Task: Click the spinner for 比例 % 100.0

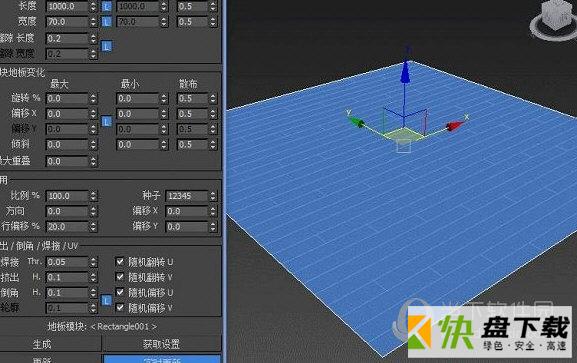Action: tap(93, 196)
